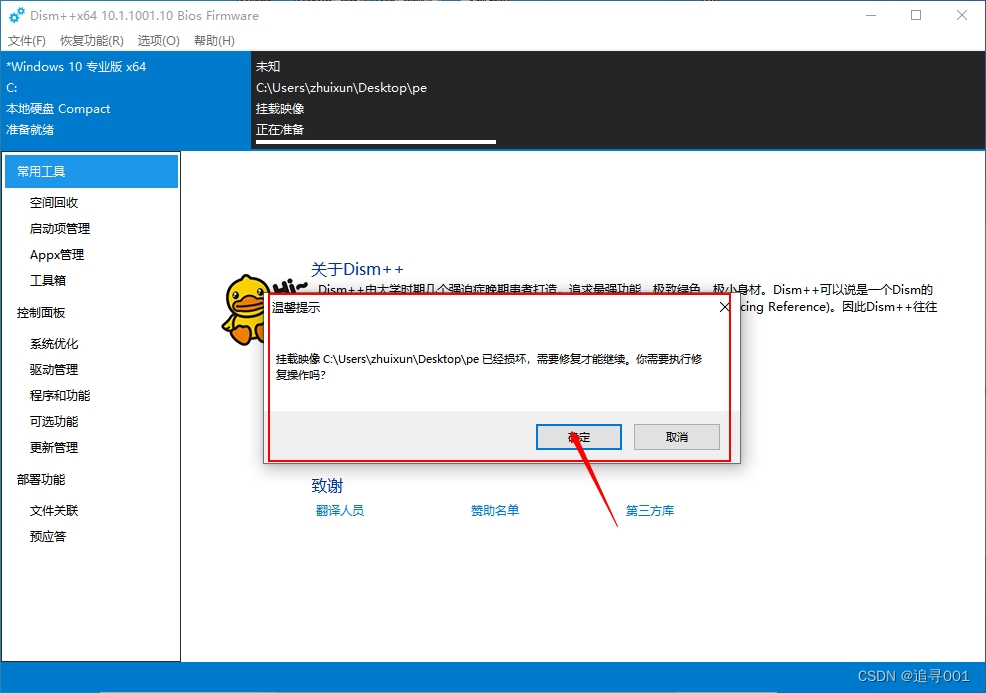This screenshot has width=986, height=693.
Task: Click the 关于Dism++ heading
Action: click(x=357, y=269)
